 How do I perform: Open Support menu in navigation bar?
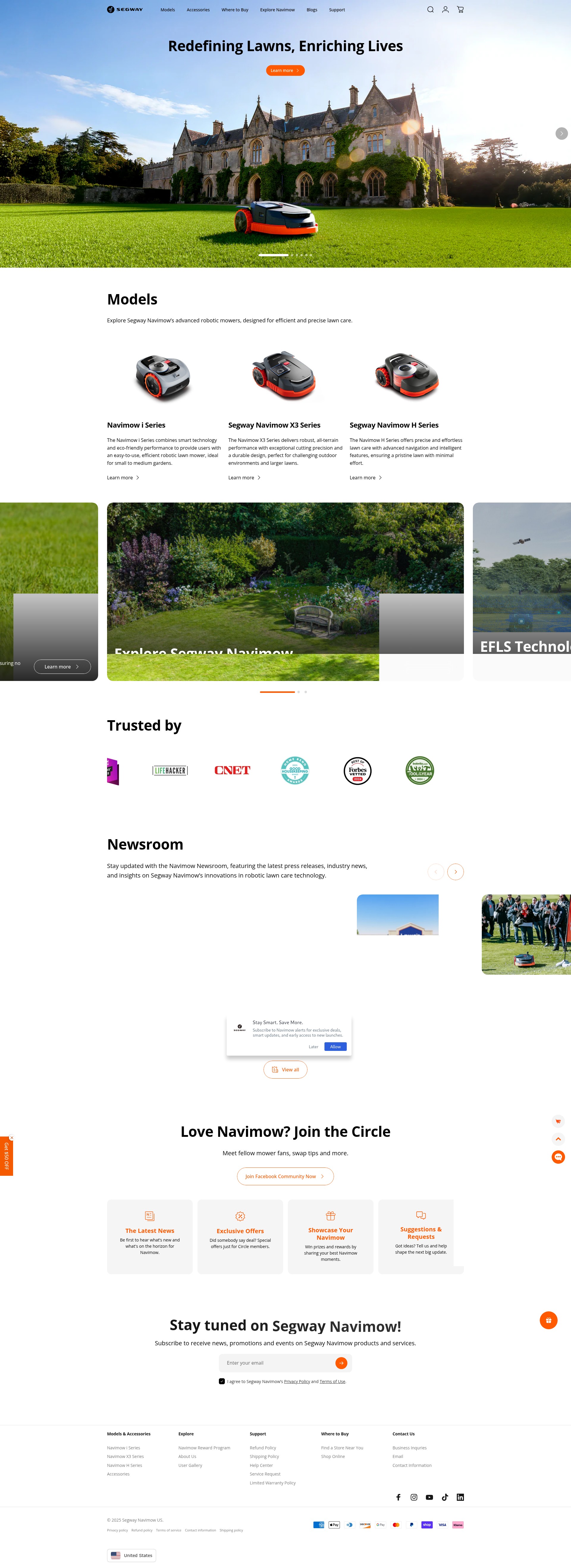point(337,10)
